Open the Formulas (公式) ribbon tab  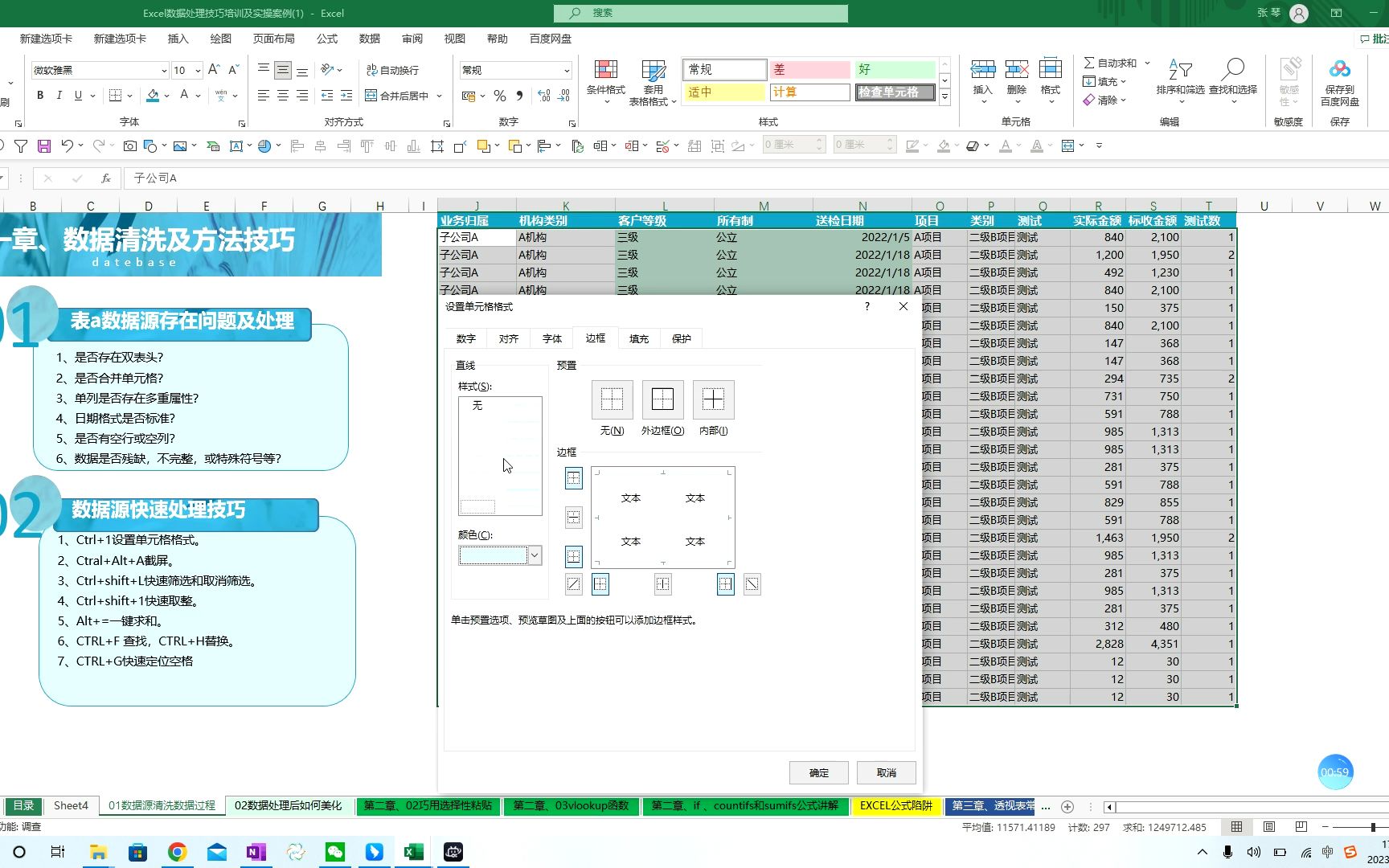pyautogui.click(x=327, y=39)
